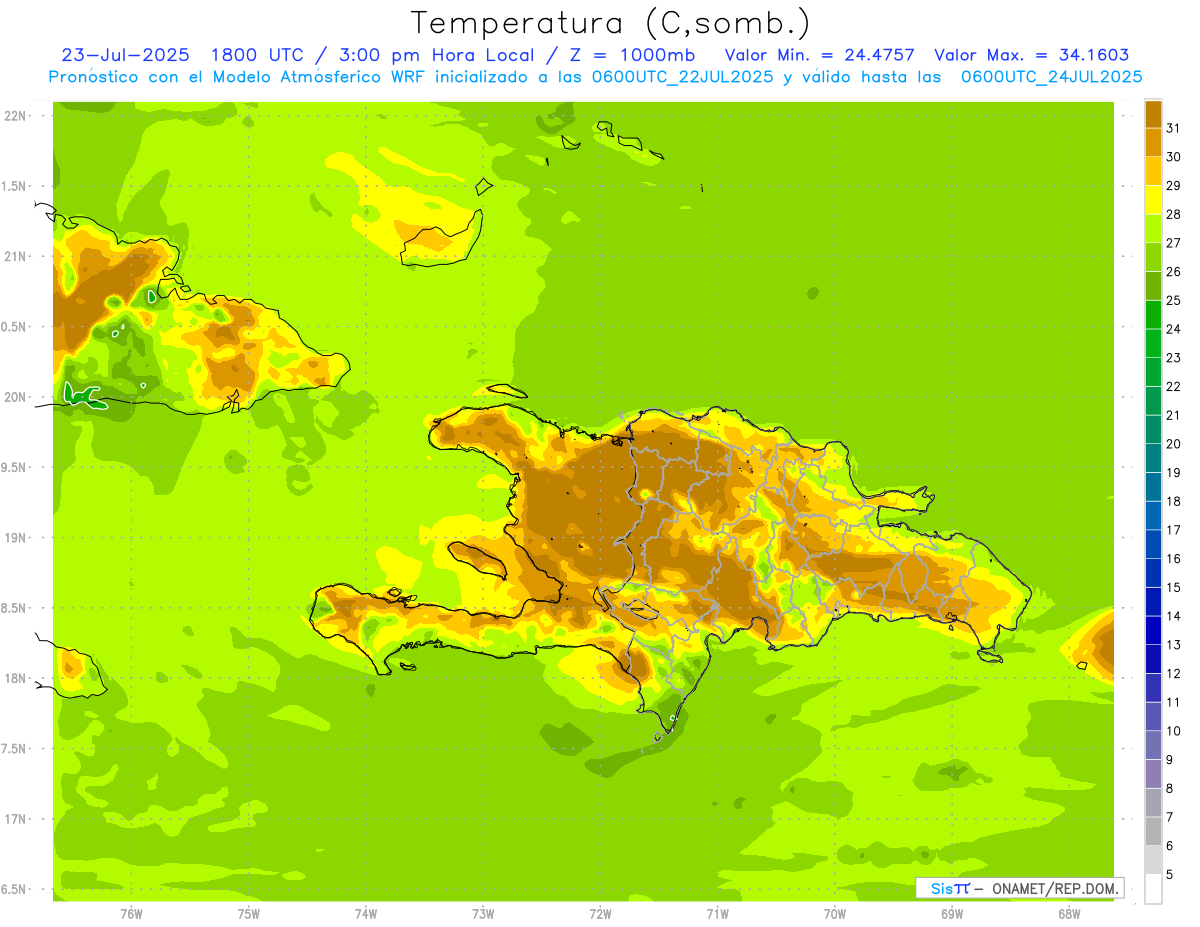
Task: Click the "18N" latitude axis label
Action: click(15, 678)
